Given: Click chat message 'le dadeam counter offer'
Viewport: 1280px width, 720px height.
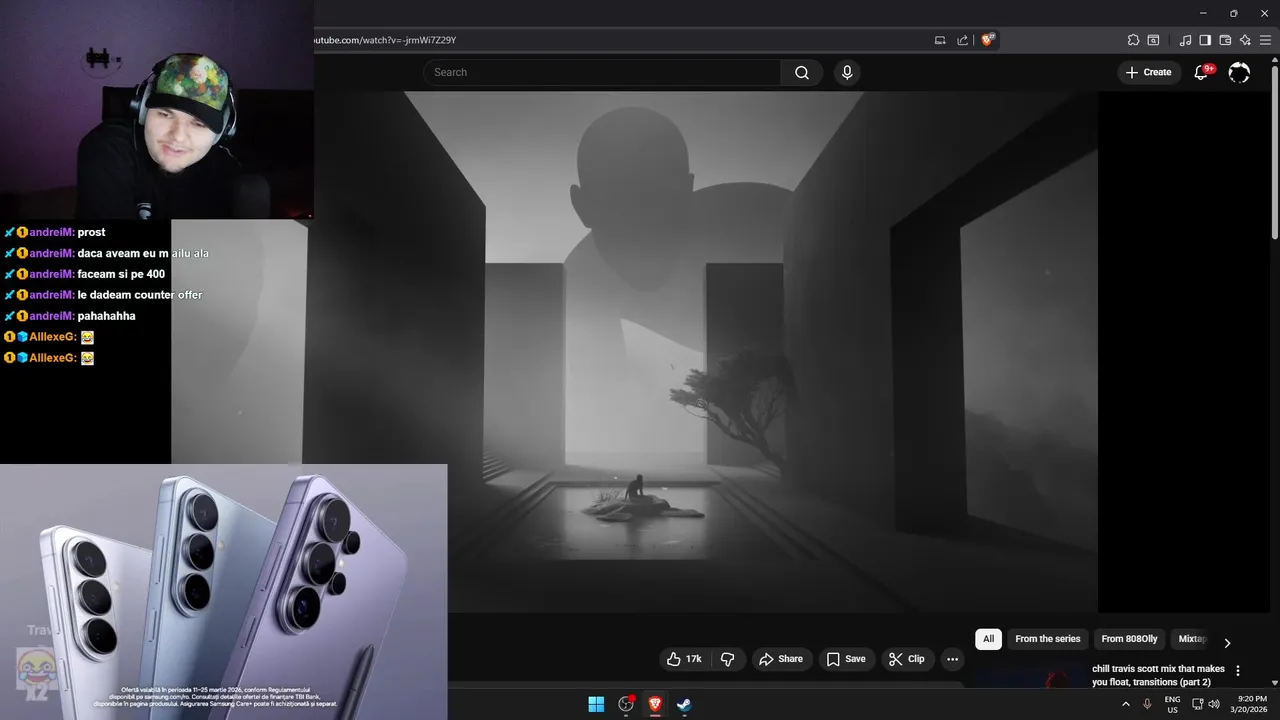Looking at the screenshot, I should click(140, 295).
